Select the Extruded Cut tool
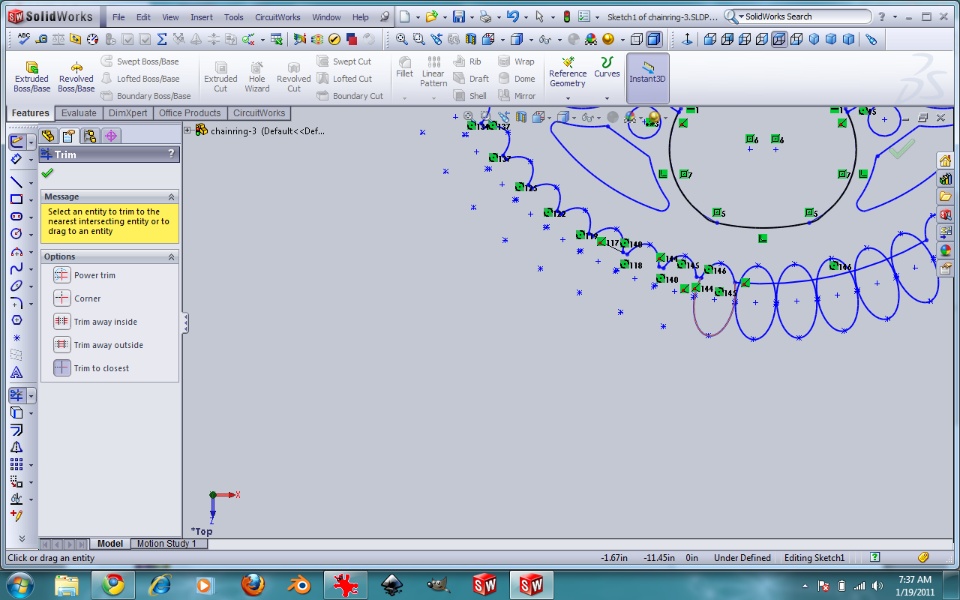The width and height of the screenshot is (960, 600). pos(220,77)
